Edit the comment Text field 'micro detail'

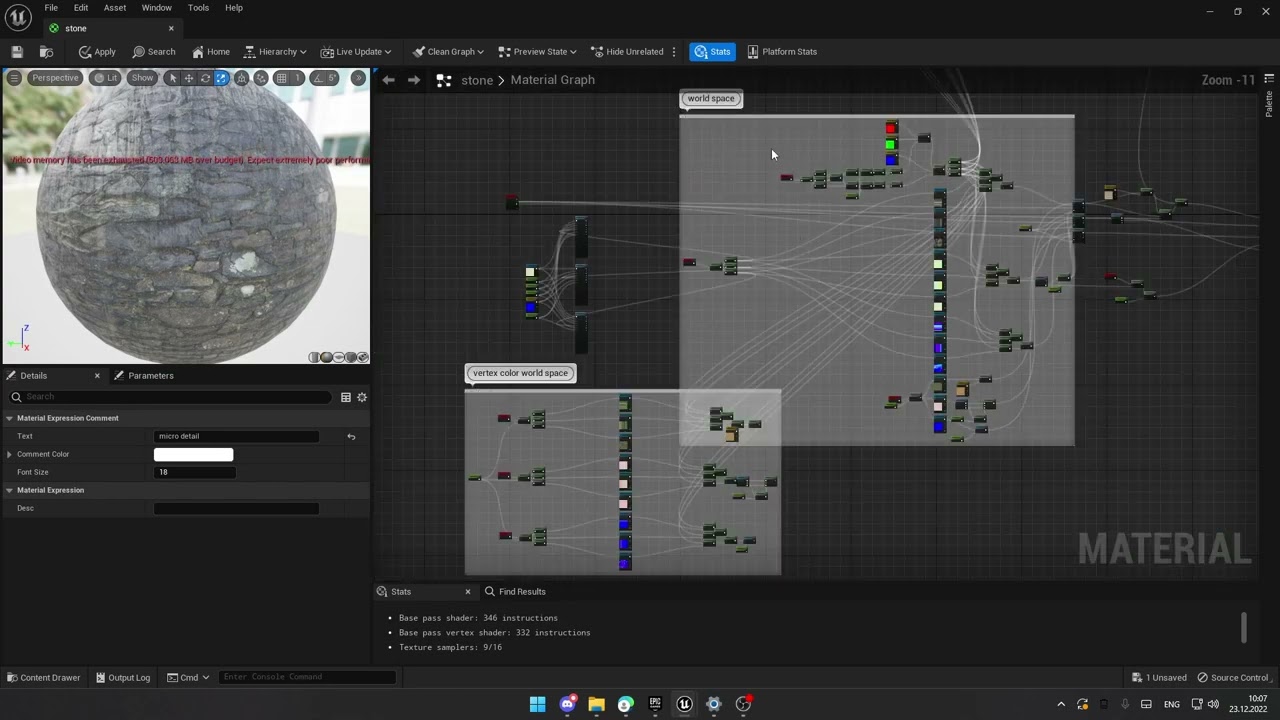click(237, 436)
